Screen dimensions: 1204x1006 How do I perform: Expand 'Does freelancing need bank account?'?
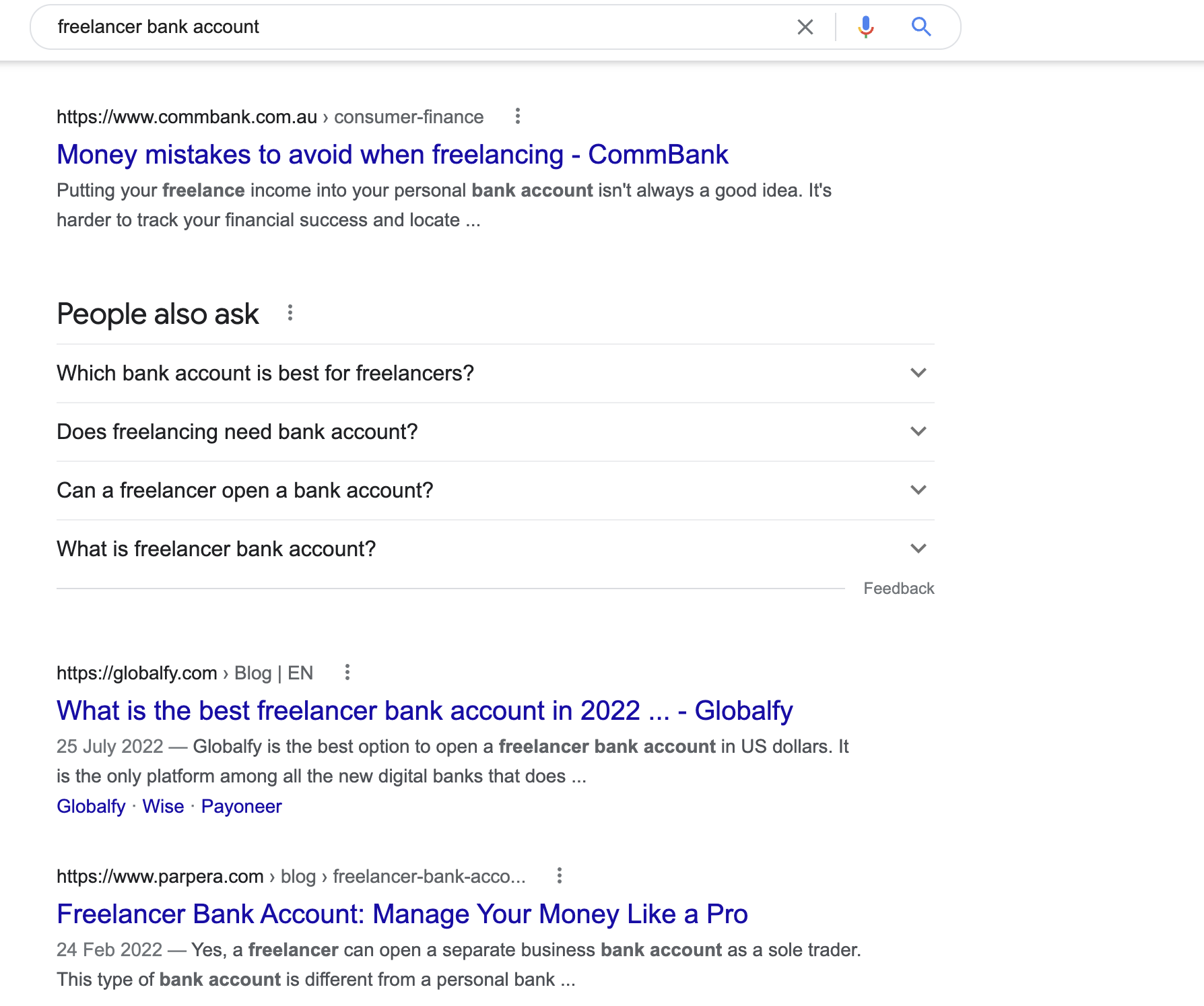tap(496, 432)
